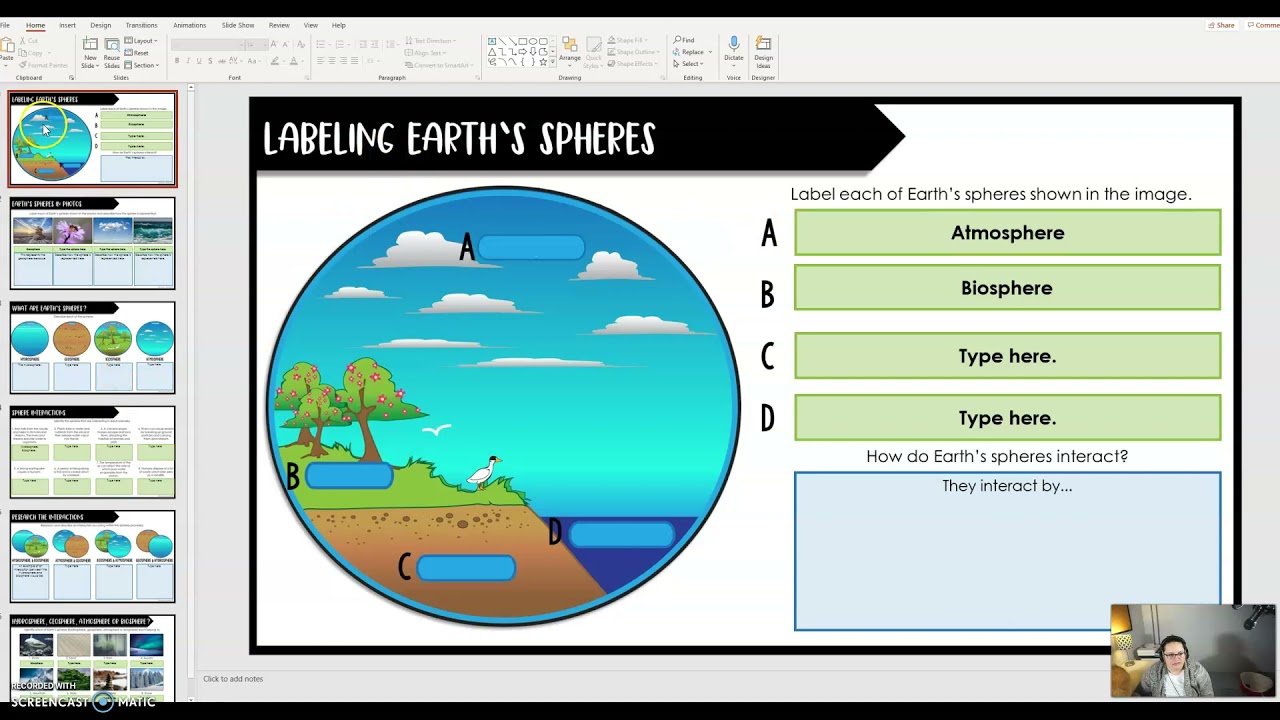
Task: Open the Home ribbon tab
Action: click(35, 25)
